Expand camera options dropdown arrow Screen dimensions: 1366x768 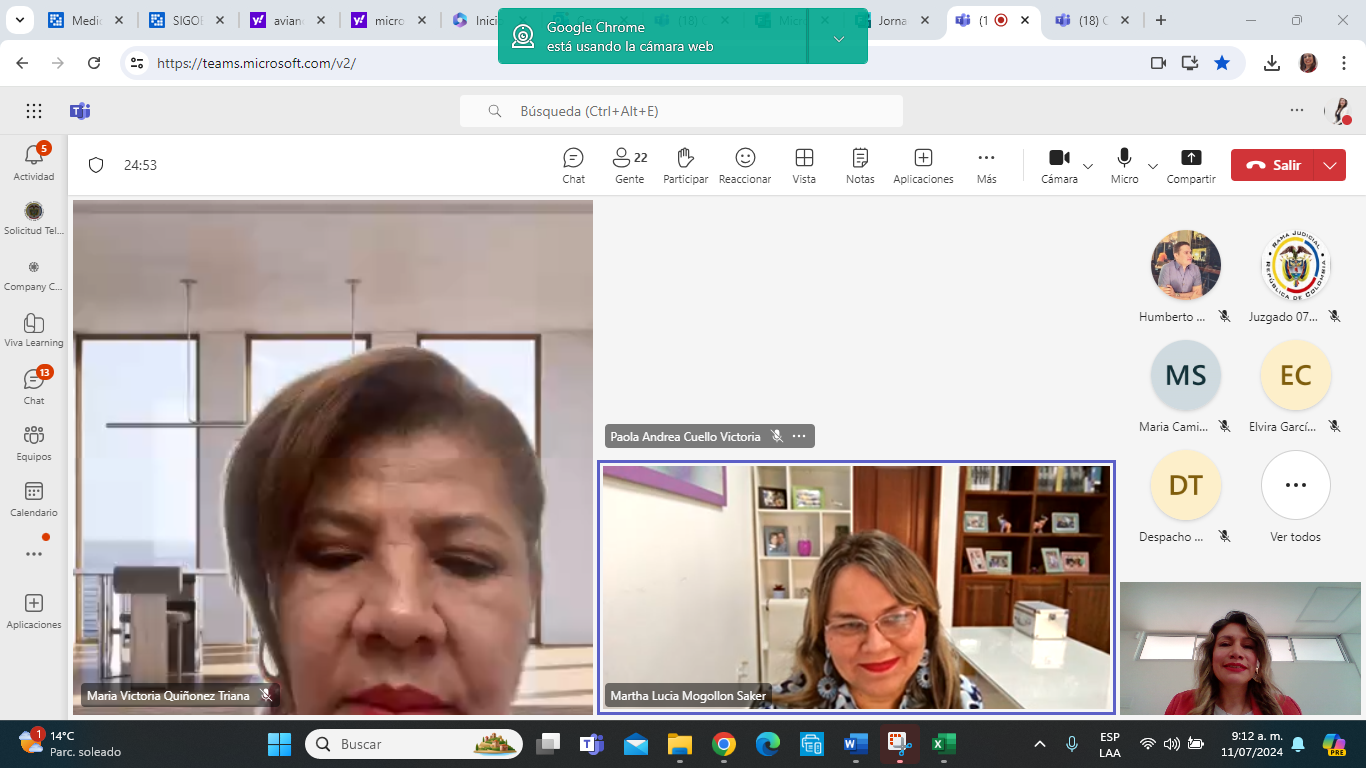1088,166
